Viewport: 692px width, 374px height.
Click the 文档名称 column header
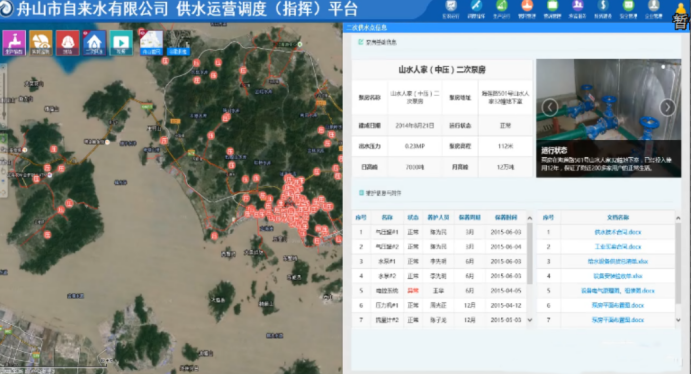(618, 217)
